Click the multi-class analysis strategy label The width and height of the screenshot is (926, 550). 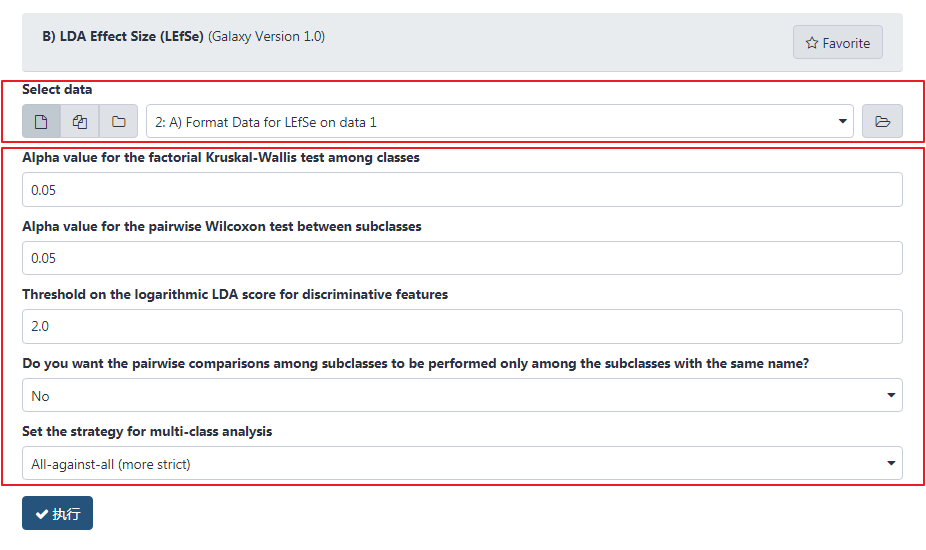tap(147, 432)
